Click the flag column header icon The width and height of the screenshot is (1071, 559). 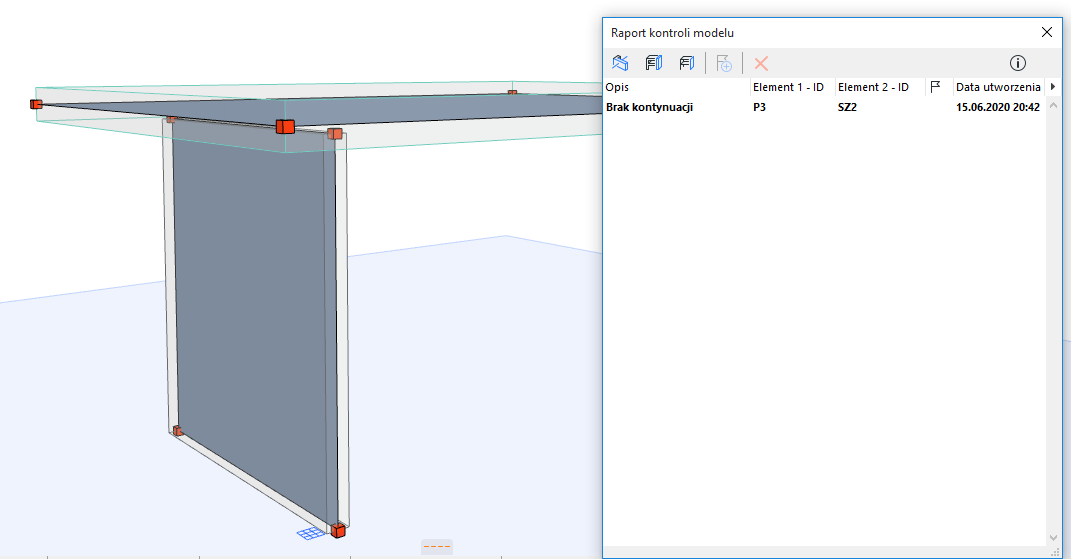pos(936,87)
